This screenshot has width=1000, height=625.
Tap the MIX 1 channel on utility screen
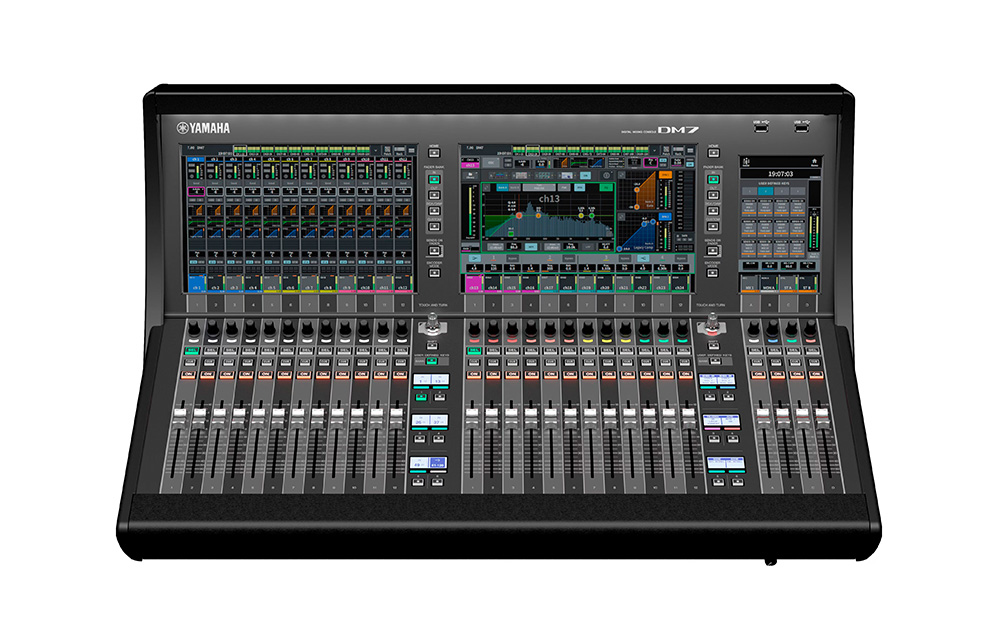click(750, 286)
